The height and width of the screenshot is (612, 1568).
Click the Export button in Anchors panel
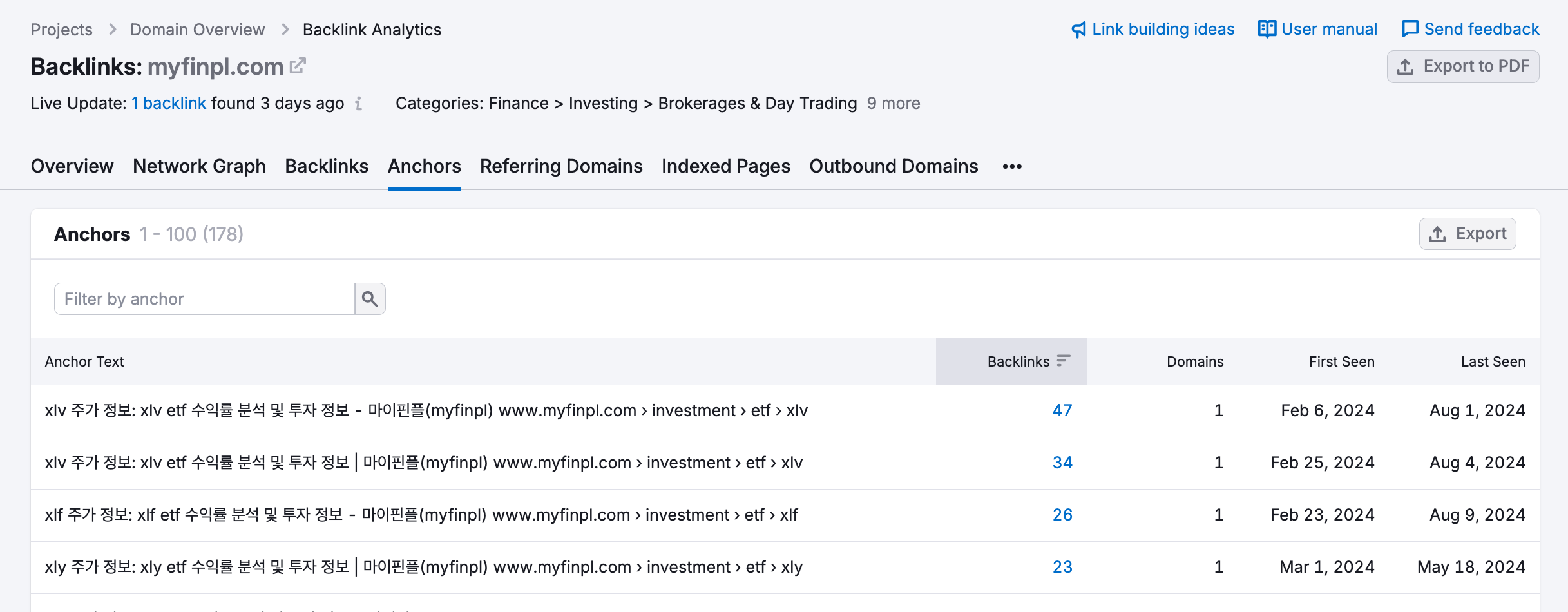click(x=1468, y=234)
